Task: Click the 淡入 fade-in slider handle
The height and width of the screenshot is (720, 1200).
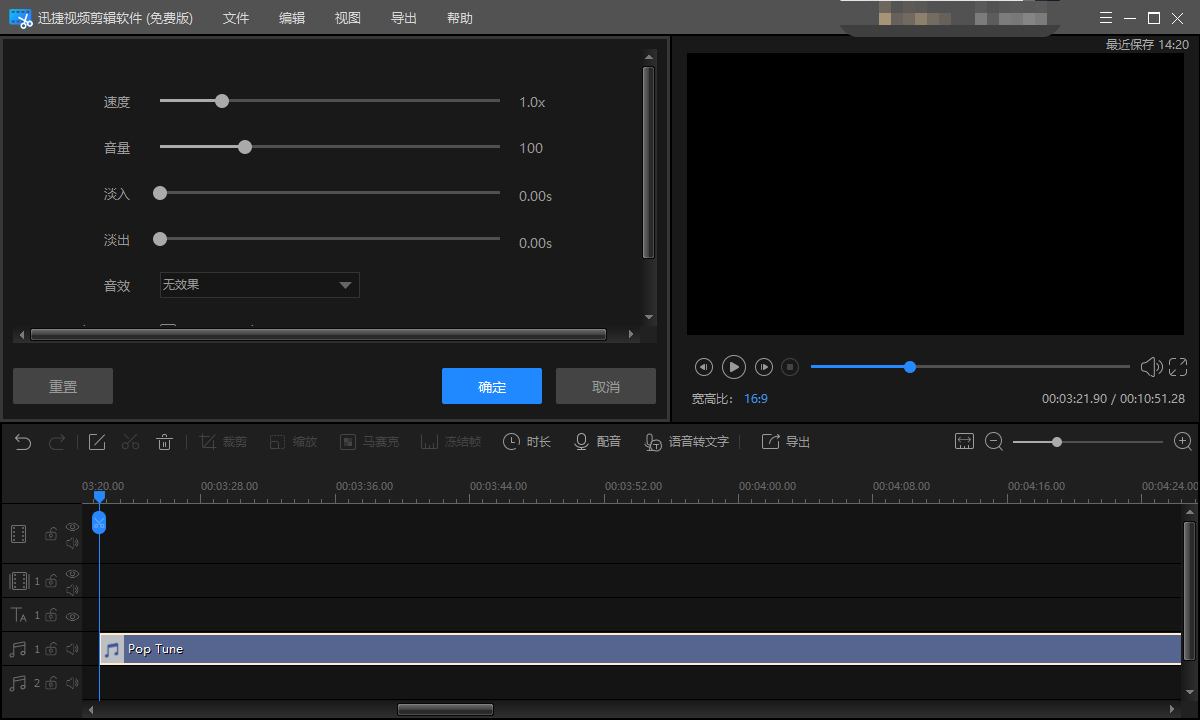Action: 160,193
